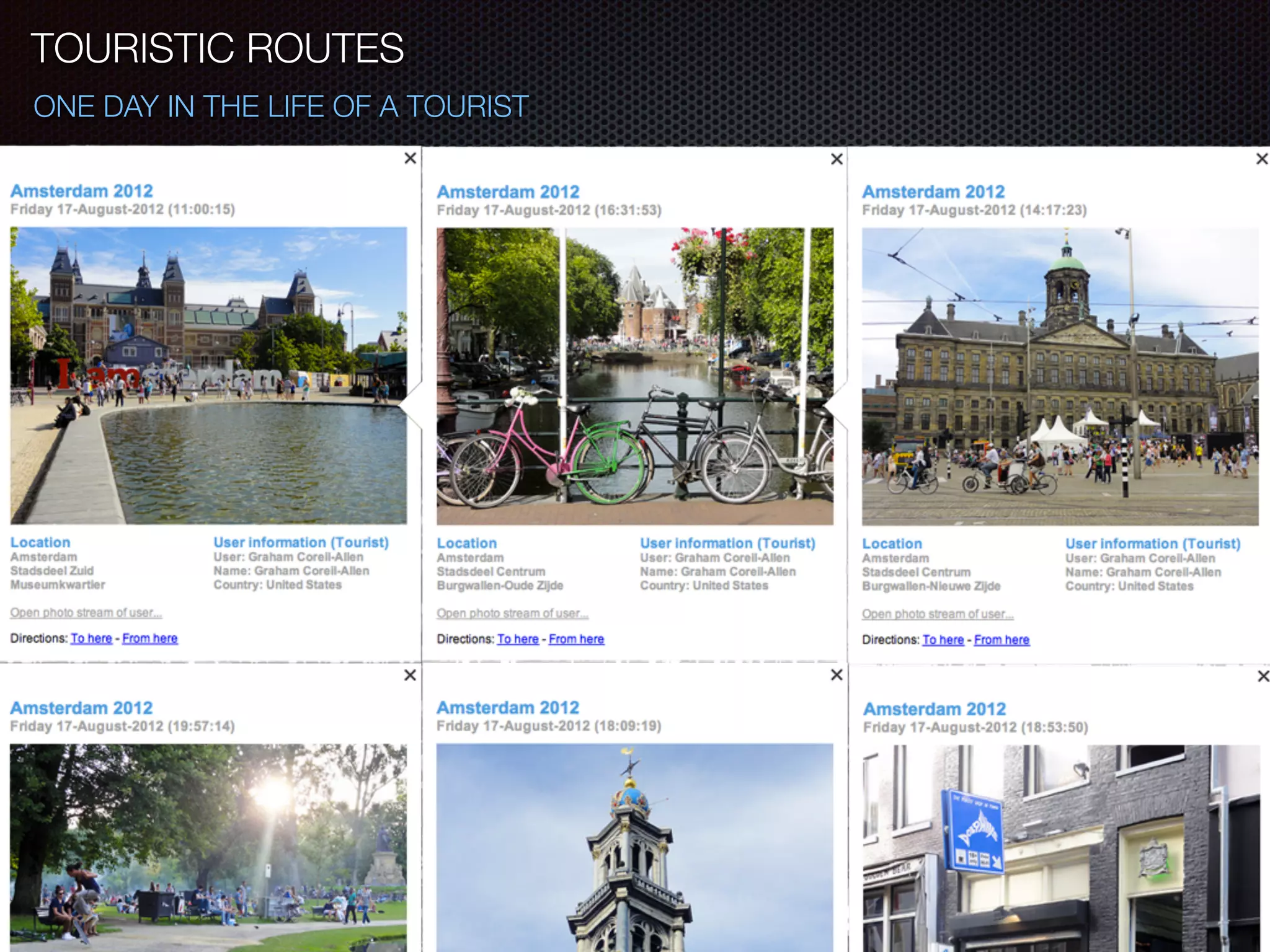Click 'Amsterdam 2012' title above 16:31:53 timestamp
1270x952 pixels.
(508, 192)
